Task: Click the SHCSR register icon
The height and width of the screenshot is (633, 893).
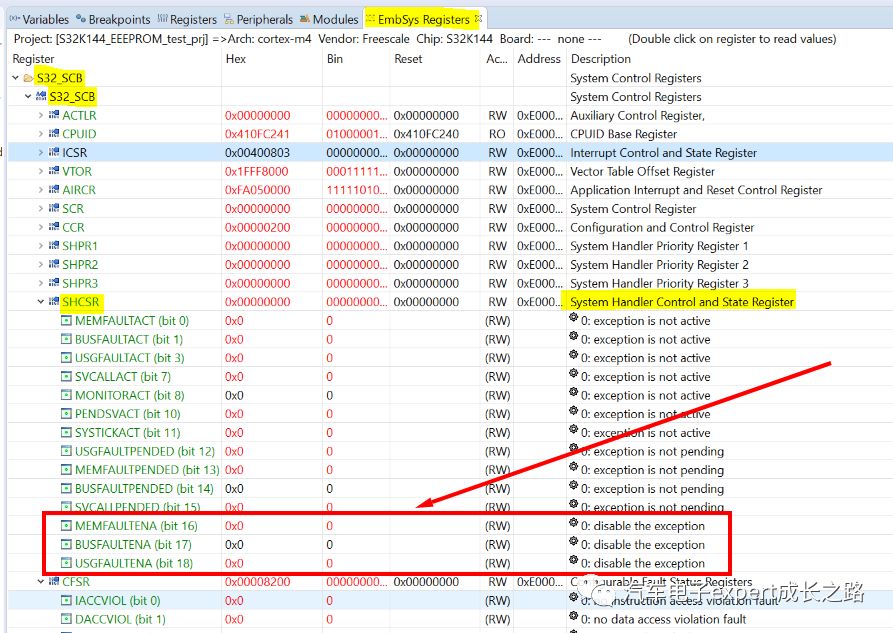Action: 54,301
